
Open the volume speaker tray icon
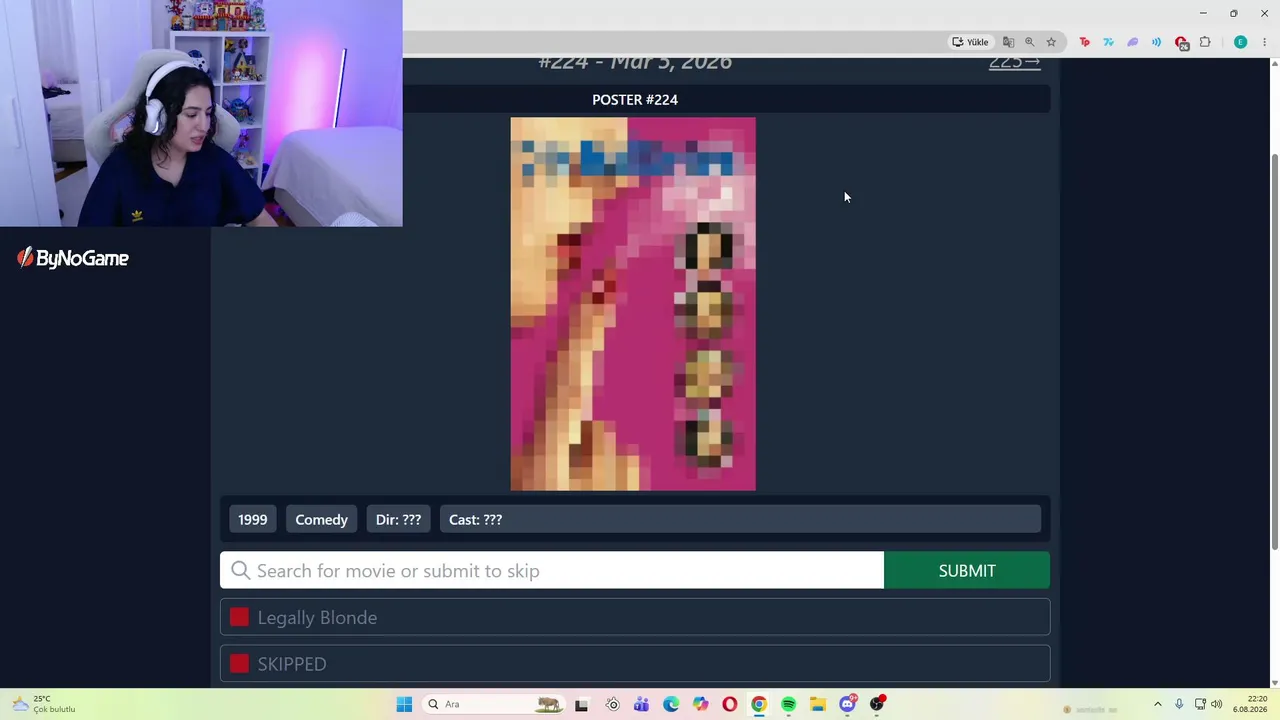(1217, 704)
